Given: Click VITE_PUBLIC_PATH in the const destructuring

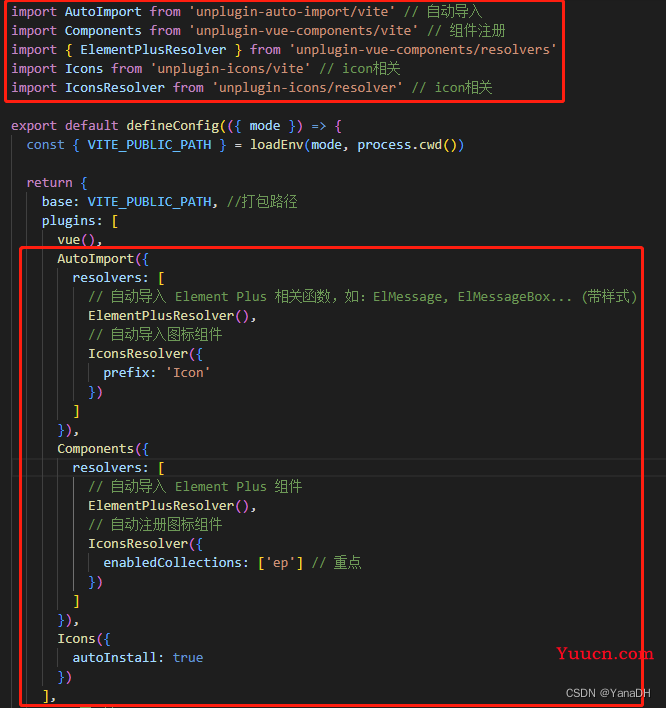Looking at the screenshot, I should point(149,144).
